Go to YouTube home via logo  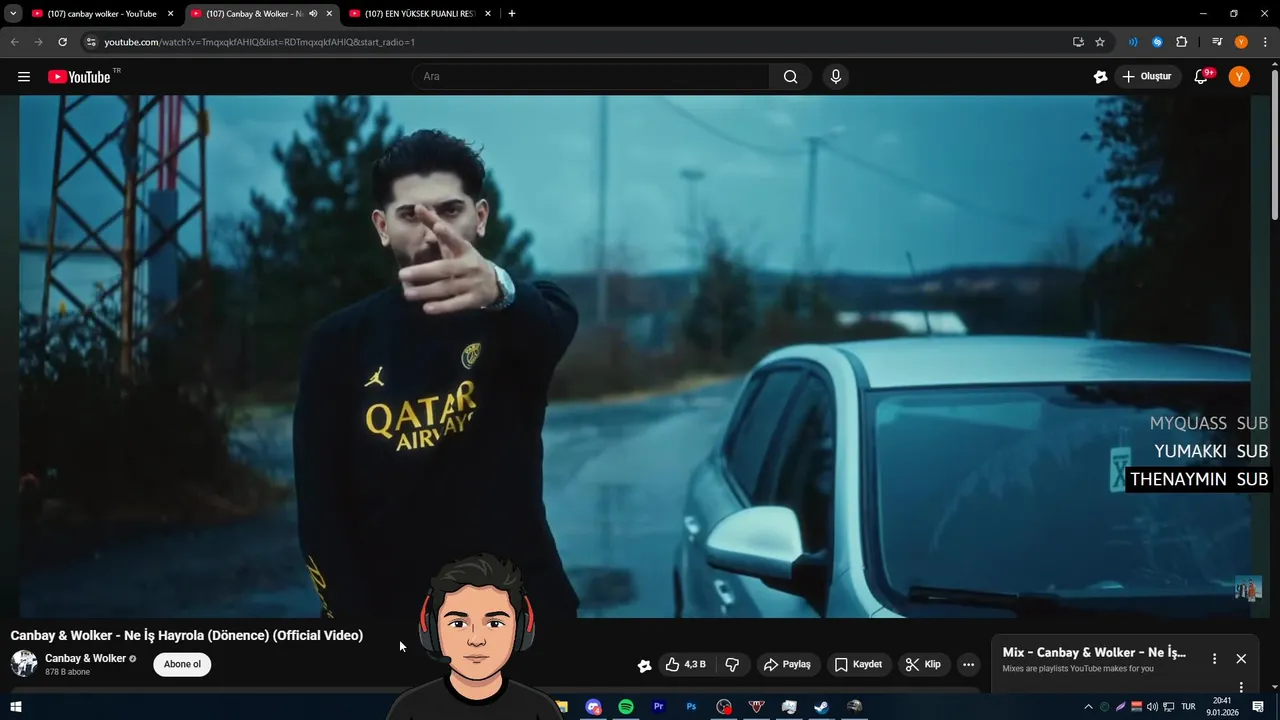point(79,77)
